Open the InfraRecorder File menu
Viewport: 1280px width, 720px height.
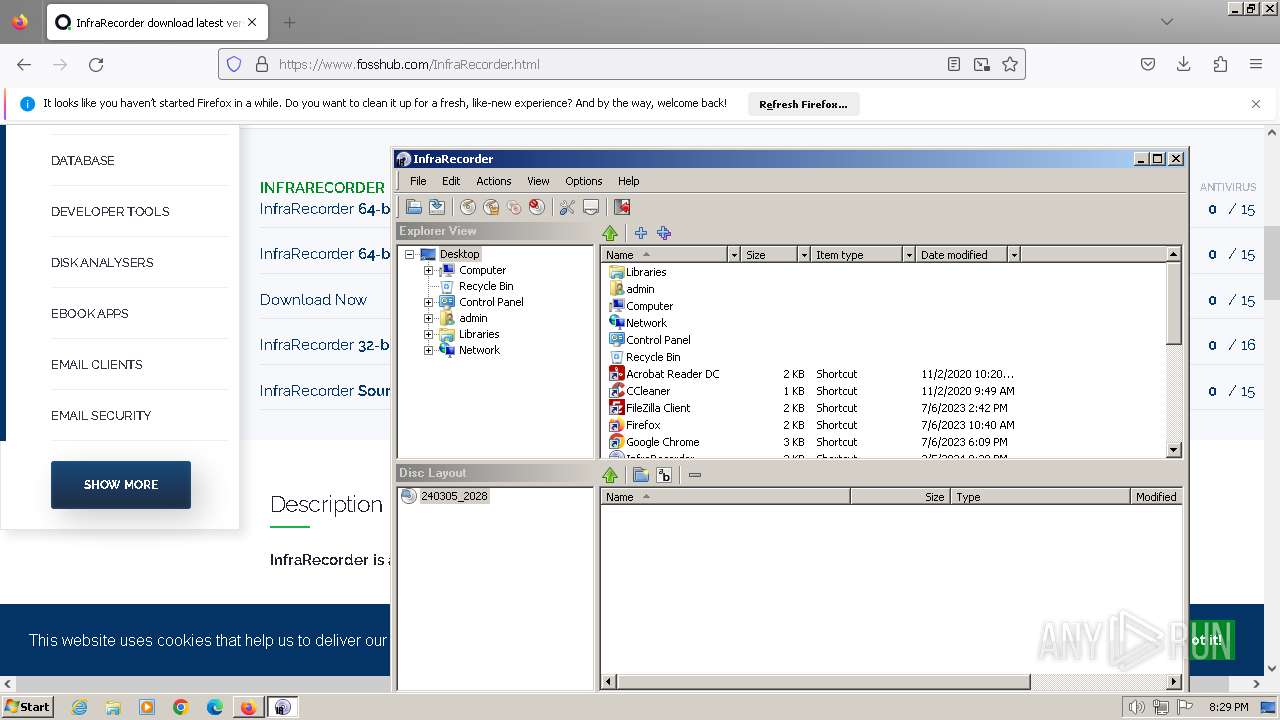pos(418,181)
